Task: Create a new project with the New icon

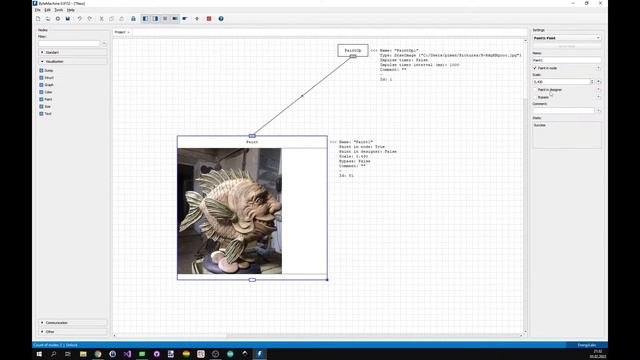Action: point(38,19)
